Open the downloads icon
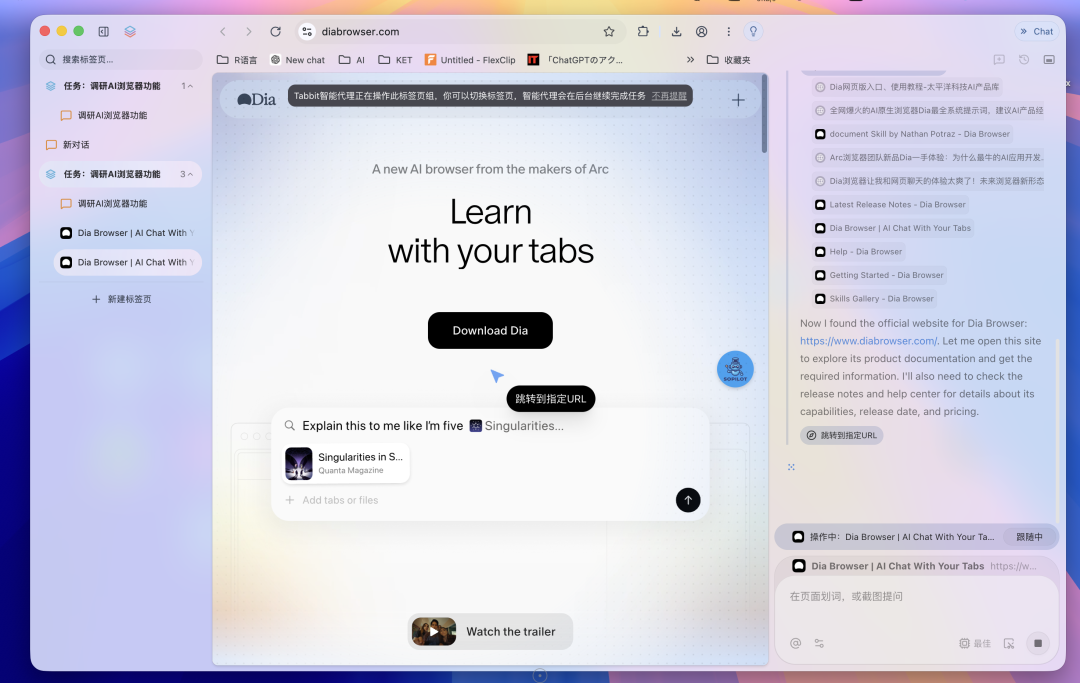Screen dimensions: 1080x683 [676, 32]
